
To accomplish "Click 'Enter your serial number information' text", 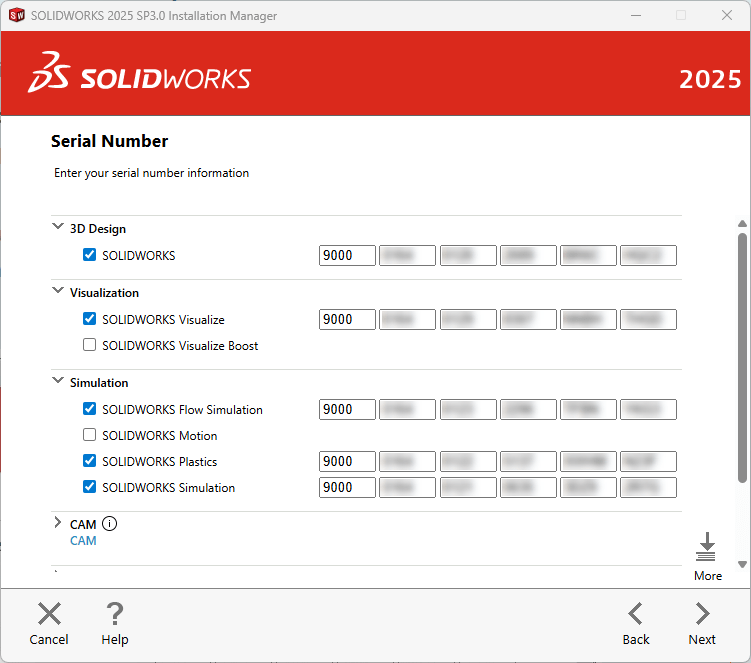I will [x=151, y=173].
